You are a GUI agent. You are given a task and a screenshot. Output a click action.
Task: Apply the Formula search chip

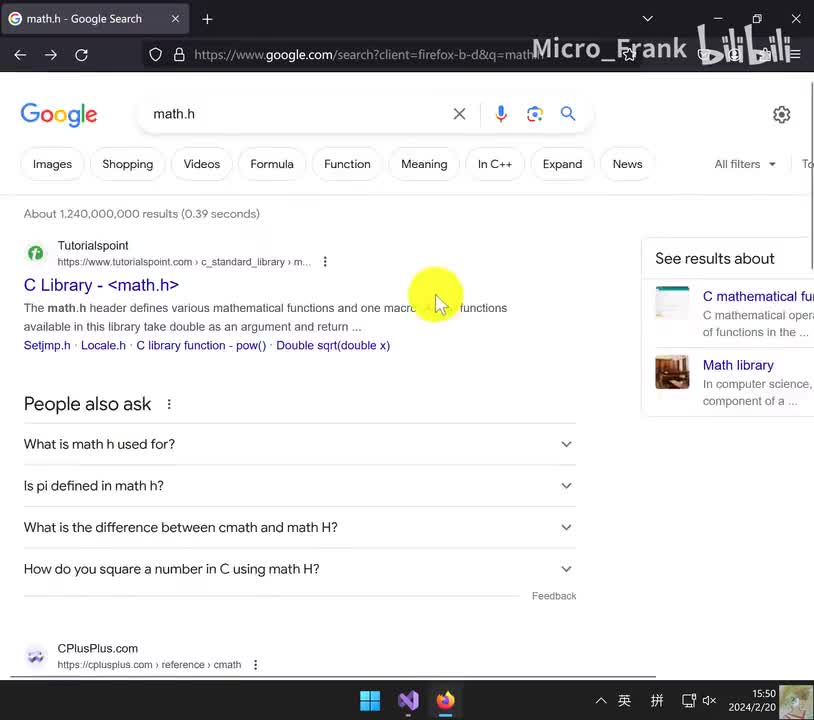pyautogui.click(x=272, y=164)
